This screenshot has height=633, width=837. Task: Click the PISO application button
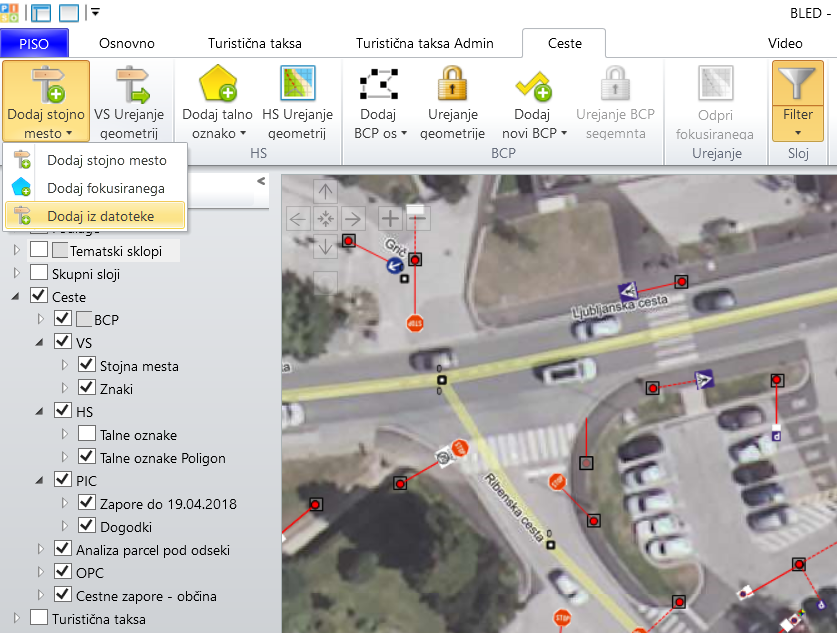coord(34,43)
